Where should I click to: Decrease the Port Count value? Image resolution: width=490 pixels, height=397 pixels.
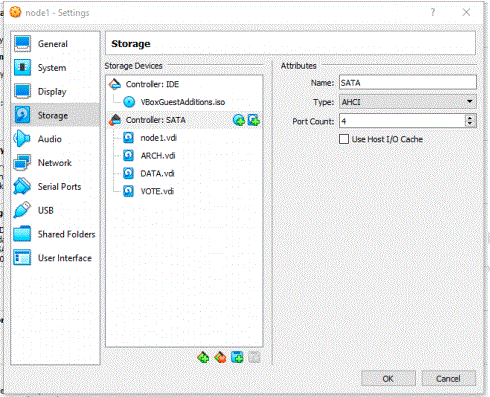tap(470, 124)
